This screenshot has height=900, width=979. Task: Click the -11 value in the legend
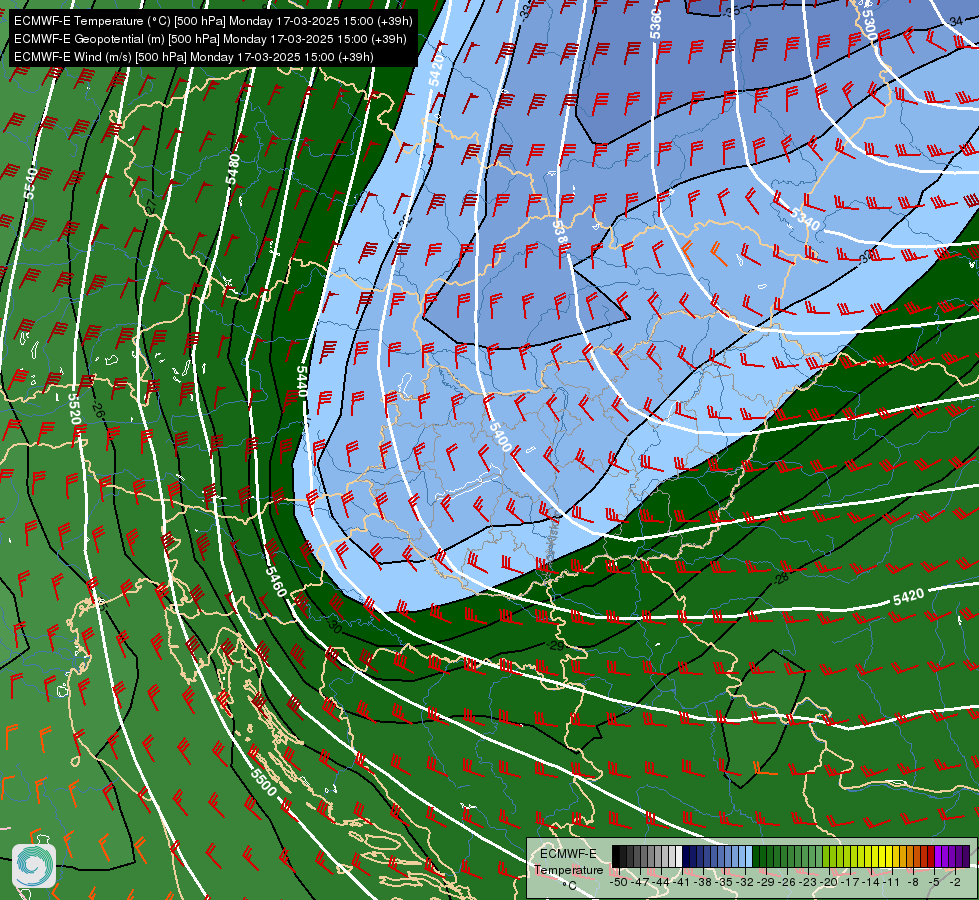(x=892, y=882)
